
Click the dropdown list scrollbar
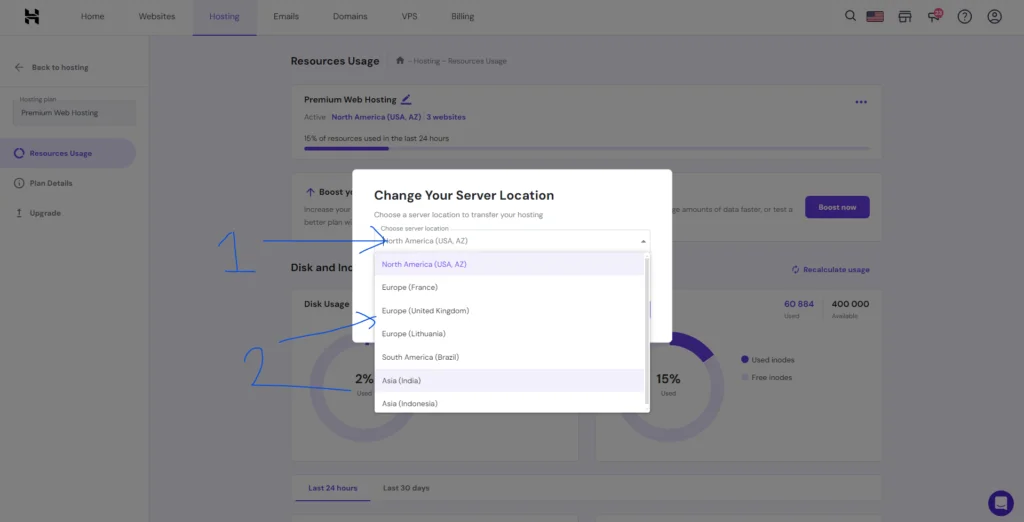[x=647, y=329]
